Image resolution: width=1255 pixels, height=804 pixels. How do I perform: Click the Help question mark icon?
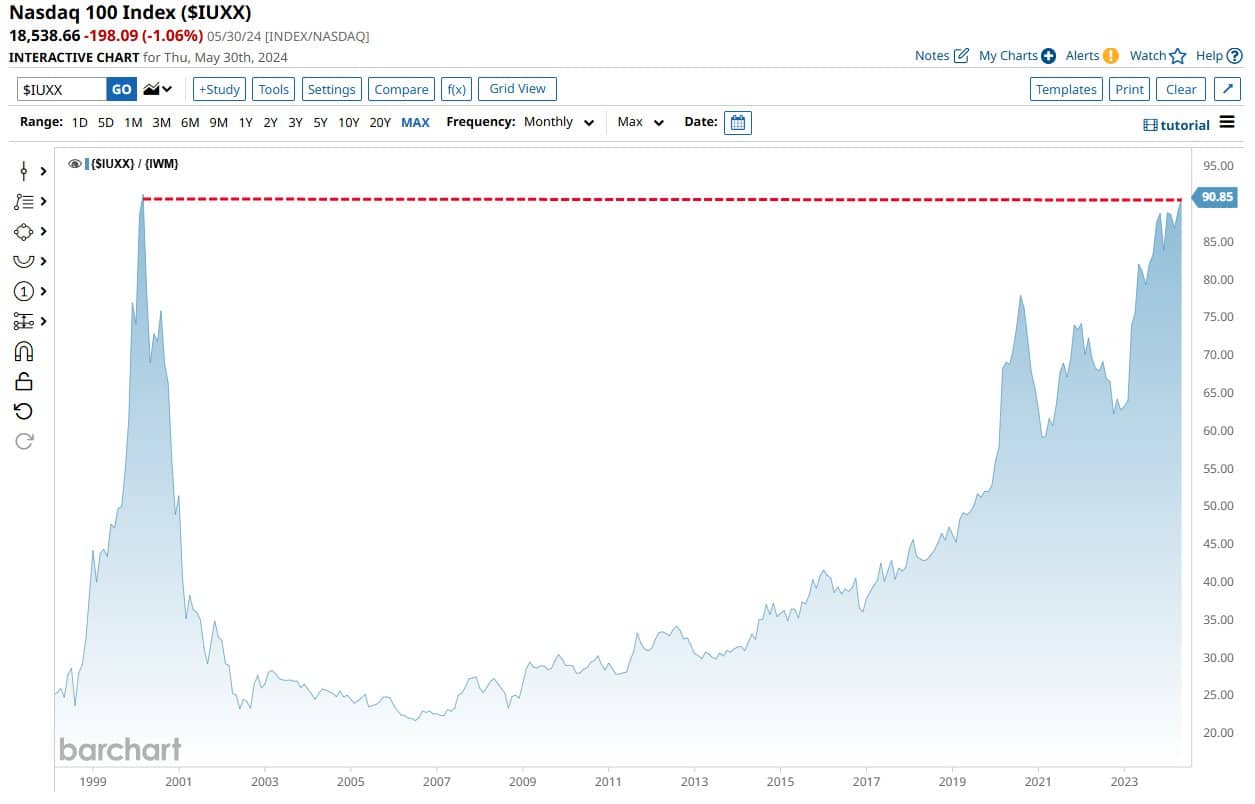point(1234,56)
